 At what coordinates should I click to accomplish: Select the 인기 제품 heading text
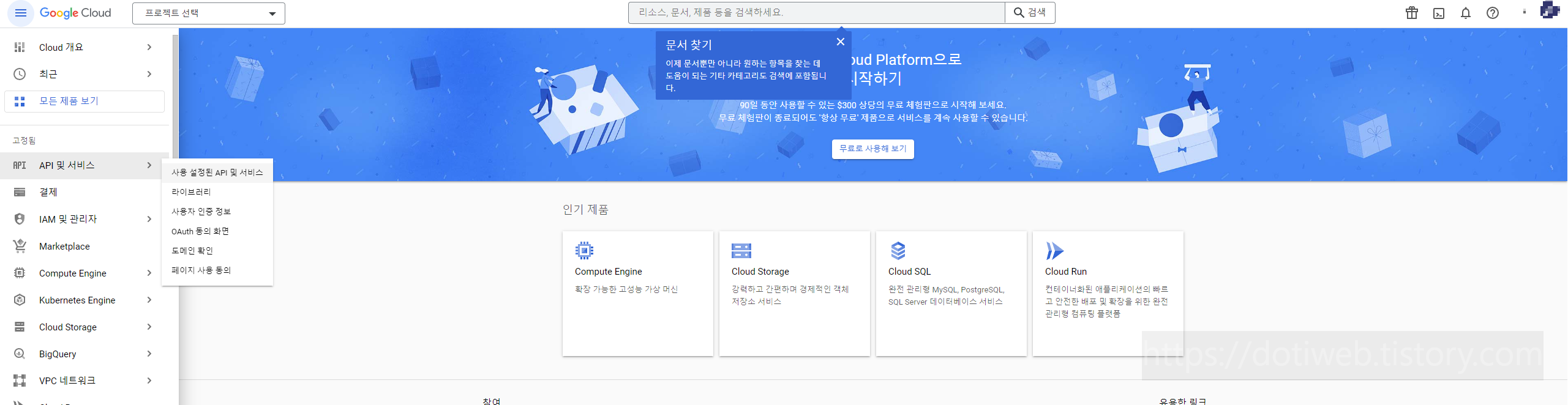(585, 210)
